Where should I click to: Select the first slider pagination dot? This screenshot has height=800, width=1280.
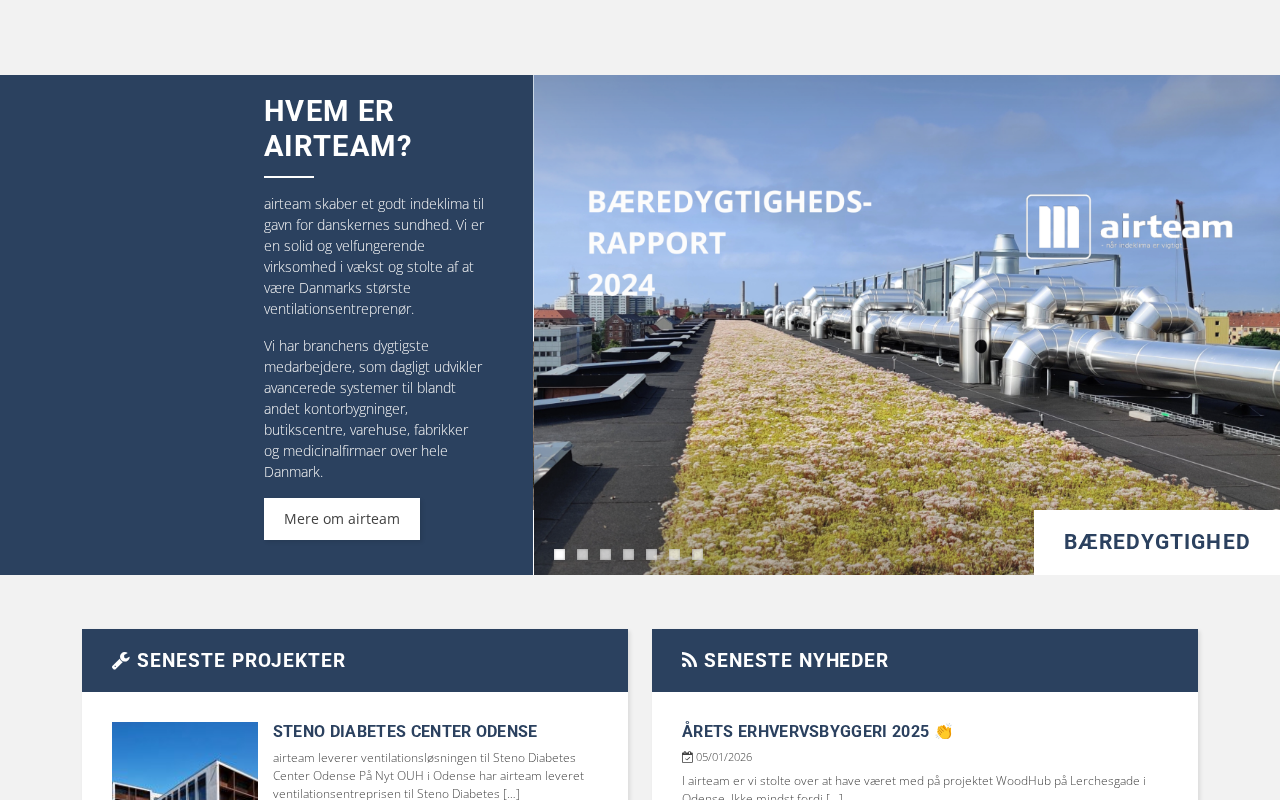pos(559,555)
